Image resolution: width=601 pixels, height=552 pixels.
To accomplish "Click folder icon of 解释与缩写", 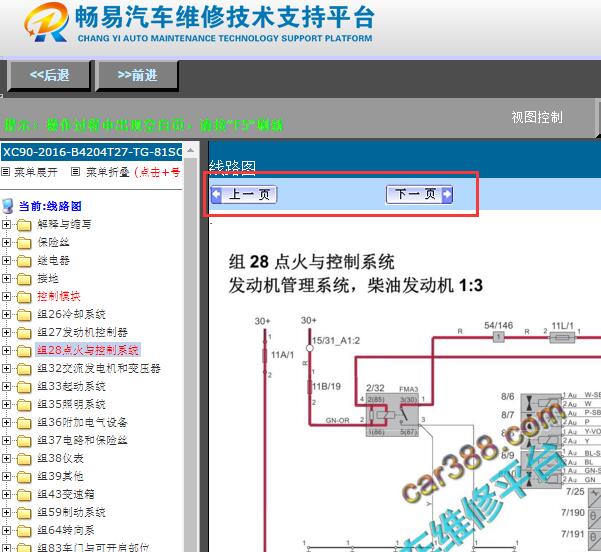I will (24, 225).
